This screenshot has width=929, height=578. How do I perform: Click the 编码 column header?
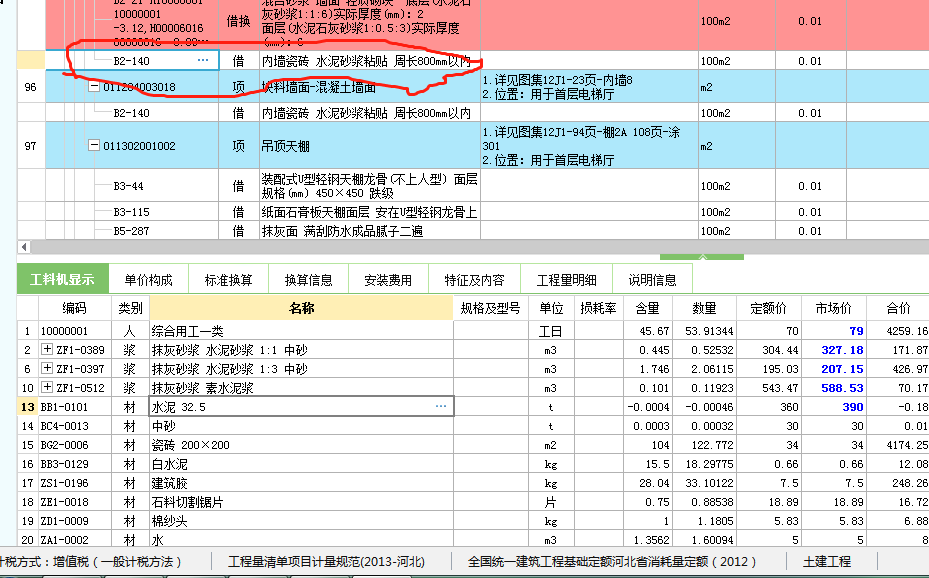pos(75,308)
